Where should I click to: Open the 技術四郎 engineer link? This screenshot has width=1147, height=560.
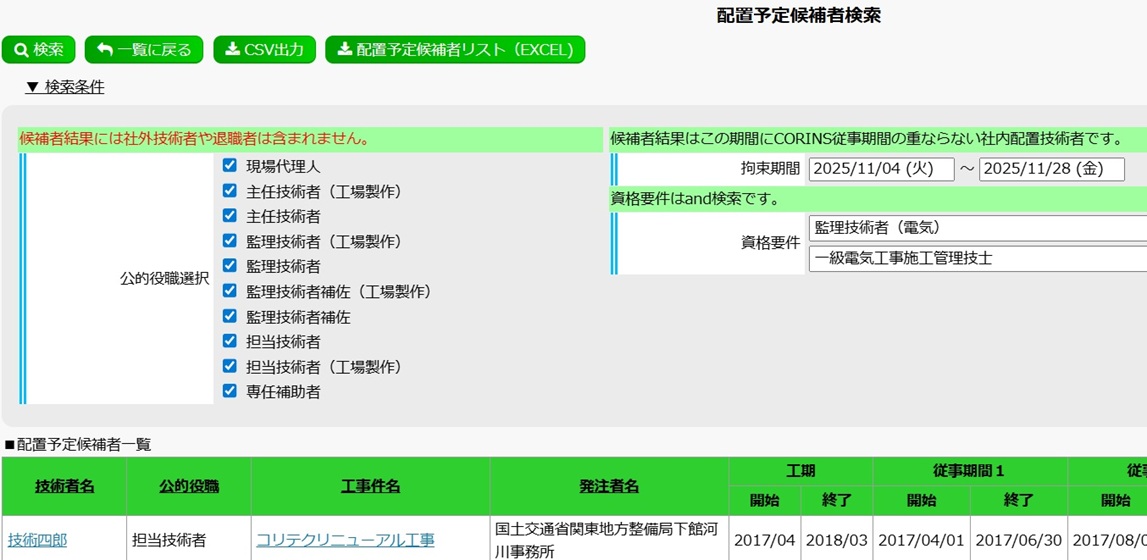[x=38, y=540]
